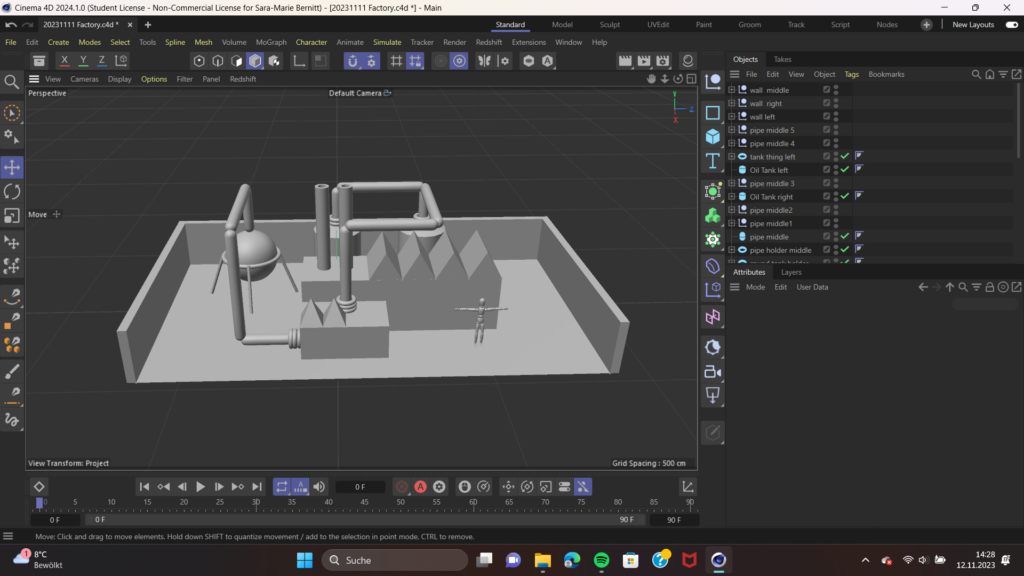Toggle the timeline loop playback button

tap(281, 487)
